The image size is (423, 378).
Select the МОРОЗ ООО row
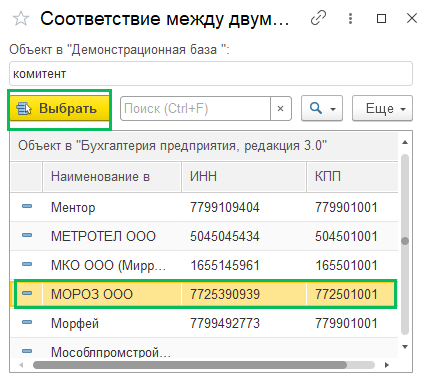coord(204,294)
